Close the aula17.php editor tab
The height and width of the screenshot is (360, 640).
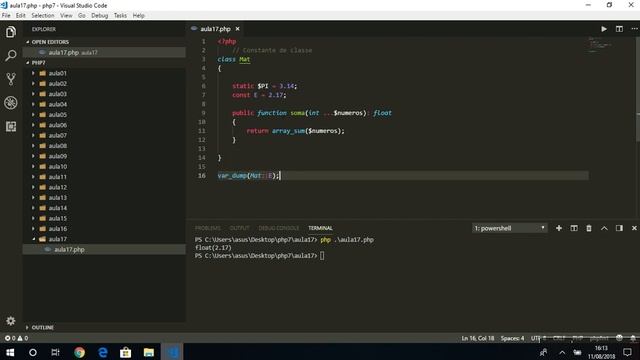coord(238,29)
